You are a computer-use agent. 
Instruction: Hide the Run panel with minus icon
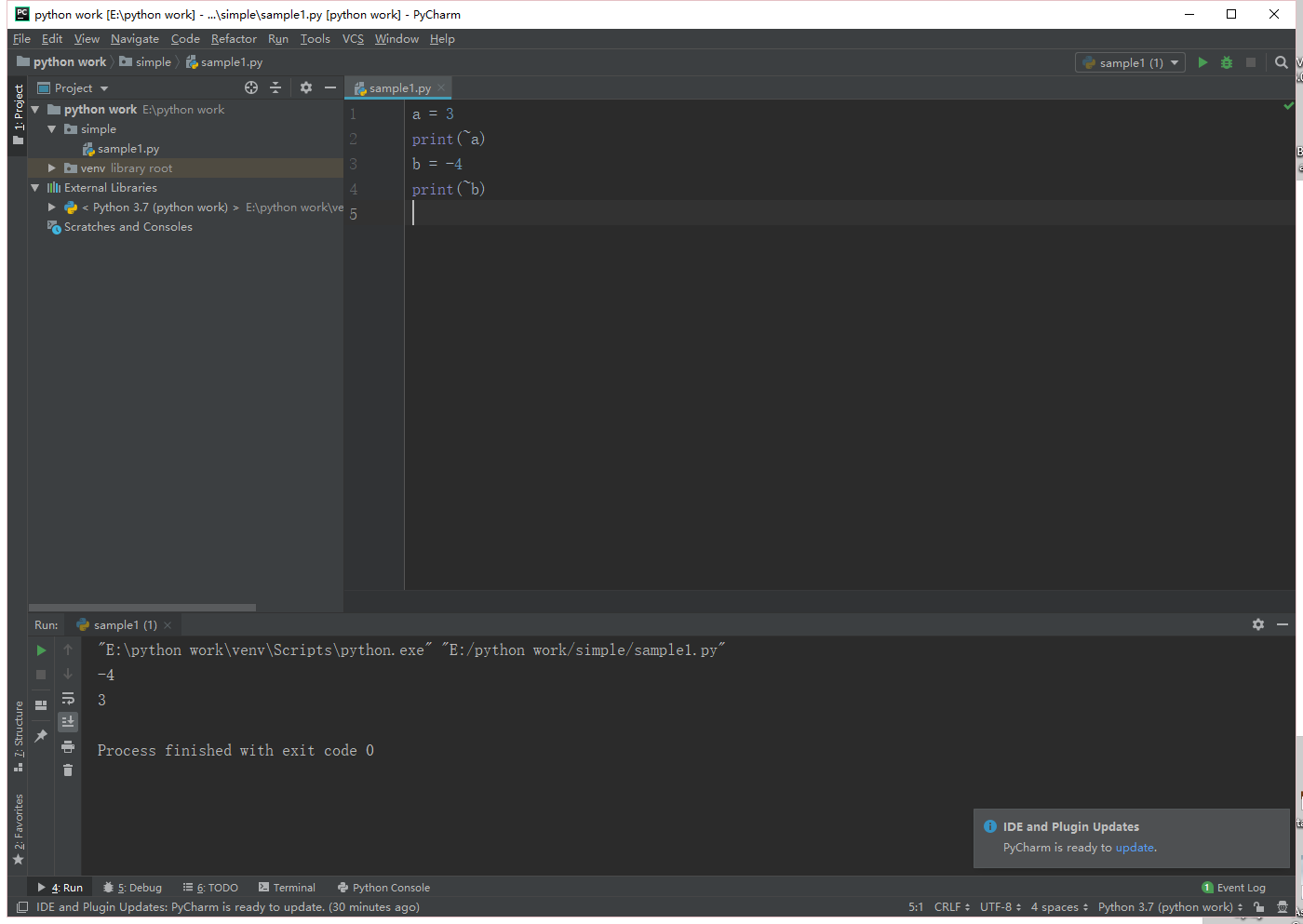pos(1283,624)
